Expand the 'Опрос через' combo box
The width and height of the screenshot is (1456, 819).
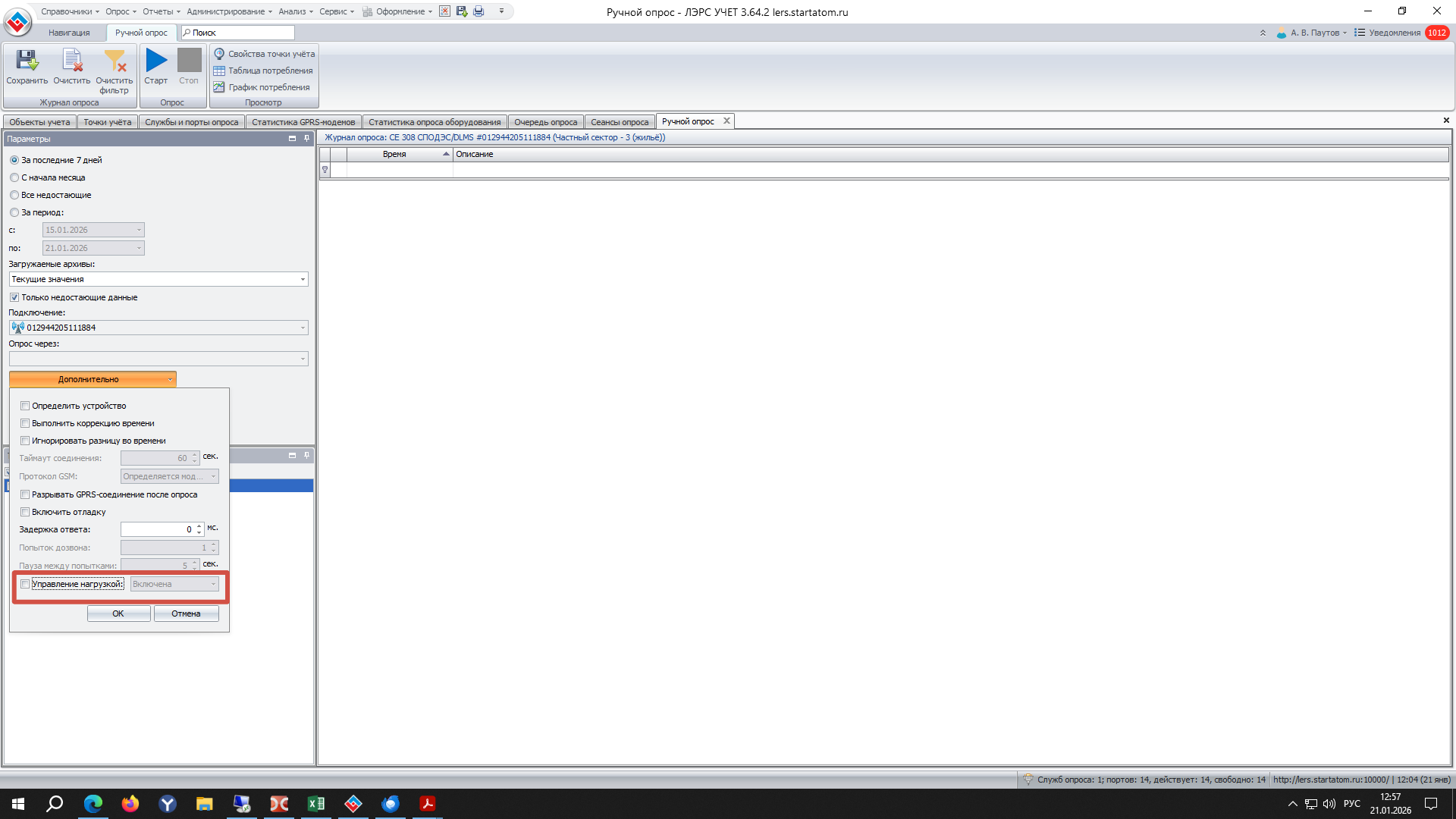click(x=303, y=359)
